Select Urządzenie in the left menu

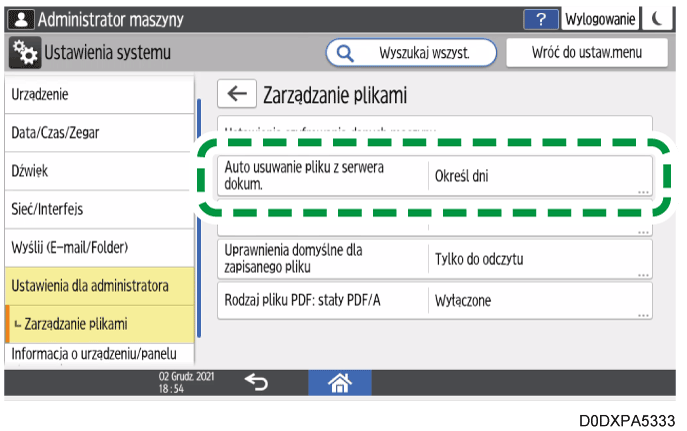(97, 94)
